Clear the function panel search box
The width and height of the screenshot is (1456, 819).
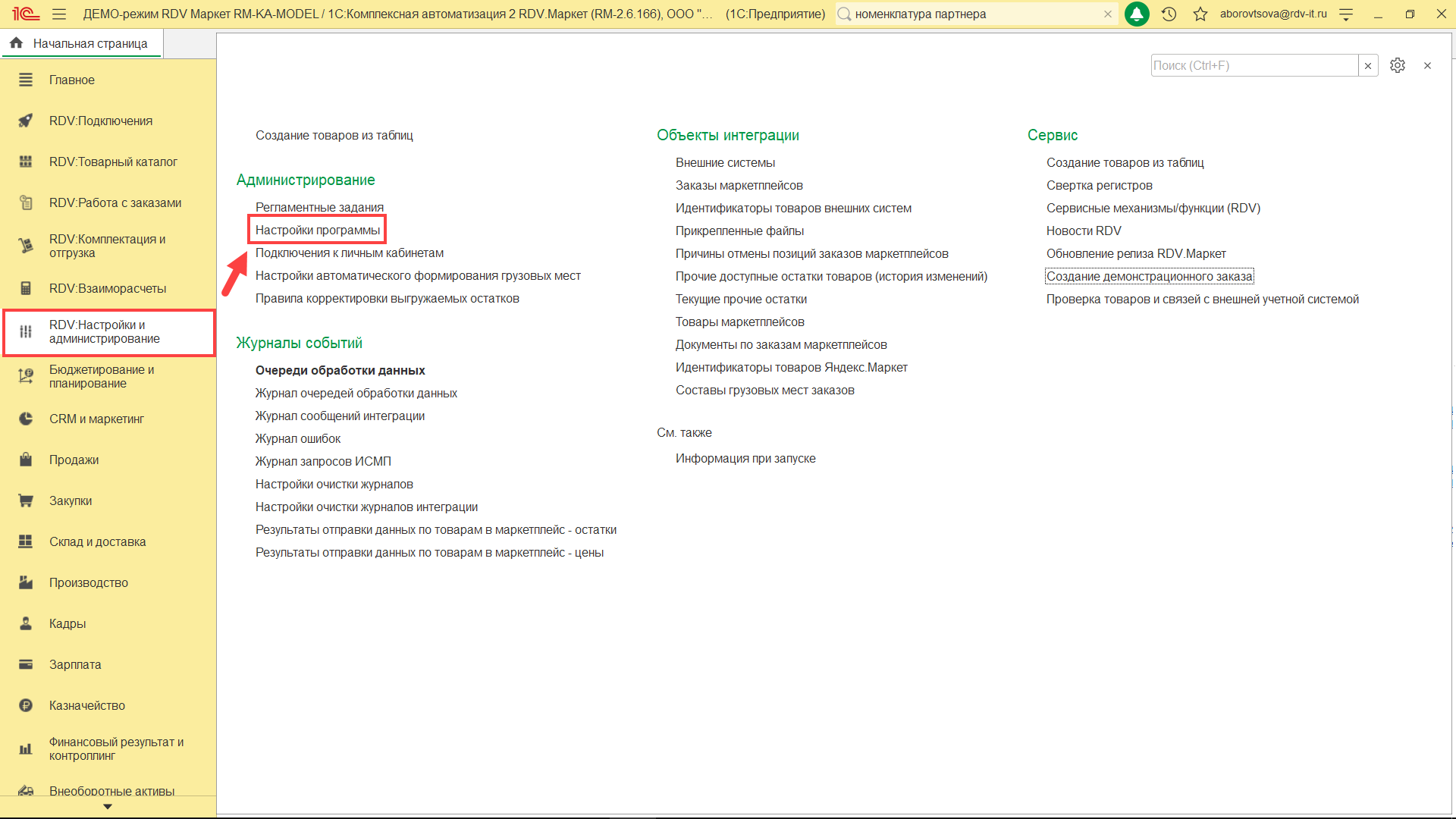click(x=1368, y=65)
